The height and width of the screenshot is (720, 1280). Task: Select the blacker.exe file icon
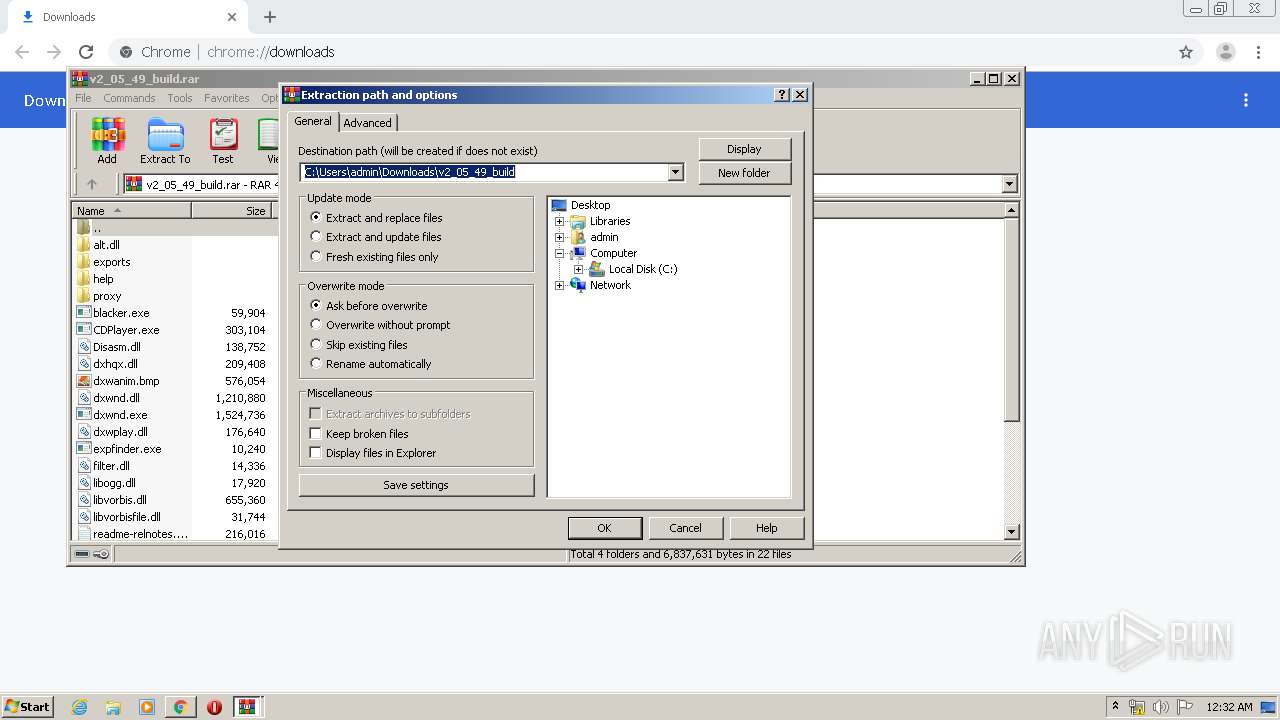point(84,313)
